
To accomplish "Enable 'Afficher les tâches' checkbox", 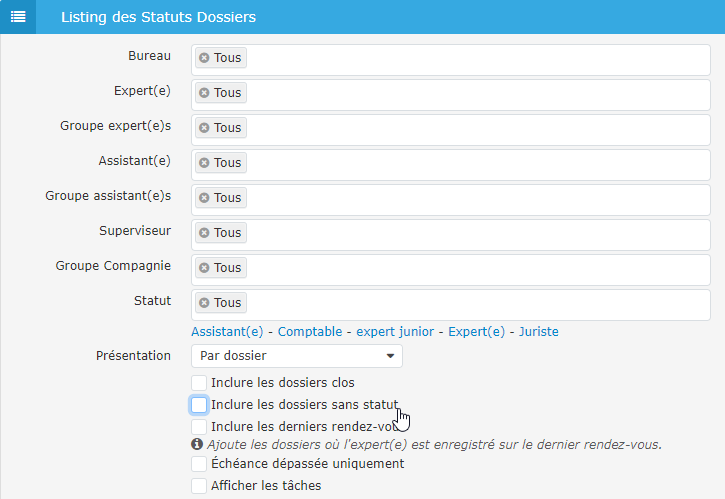I will tap(199, 486).
